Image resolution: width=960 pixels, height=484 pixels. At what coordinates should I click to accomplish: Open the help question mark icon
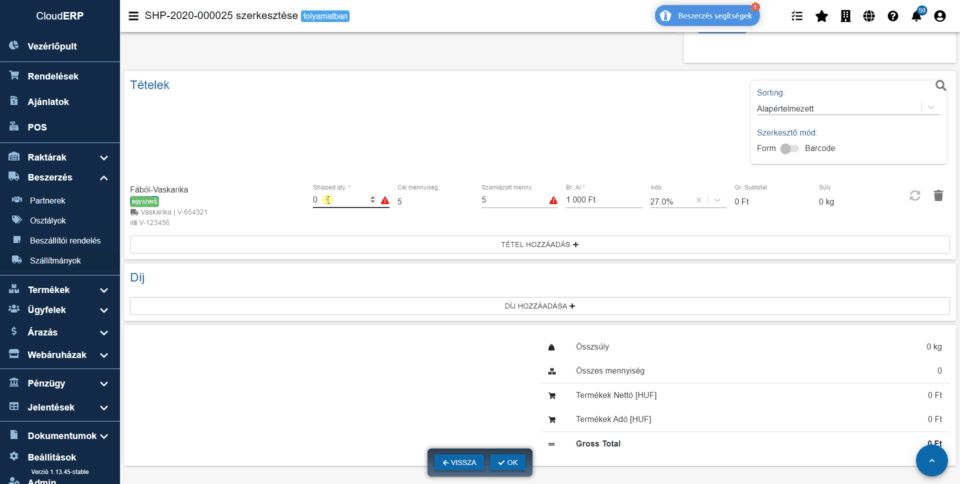tap(892, 16)
